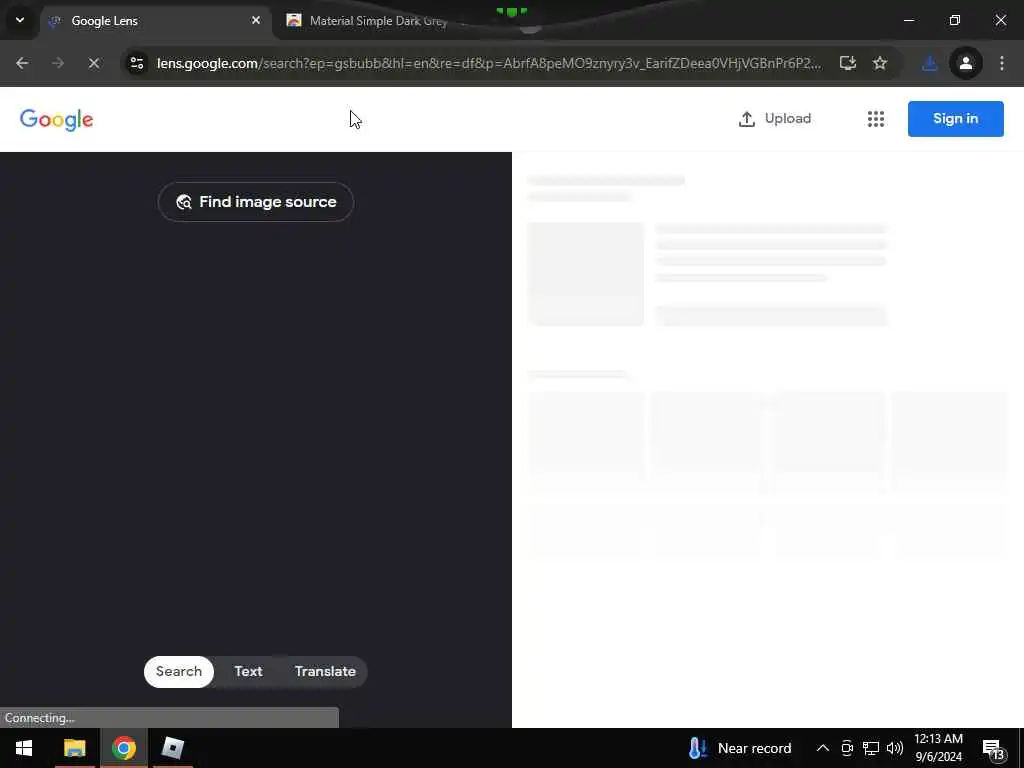Open Chrome downloads icon
Image resolution: width=1024 pixels, height=768 pixels.
click(x=929, y=63)
